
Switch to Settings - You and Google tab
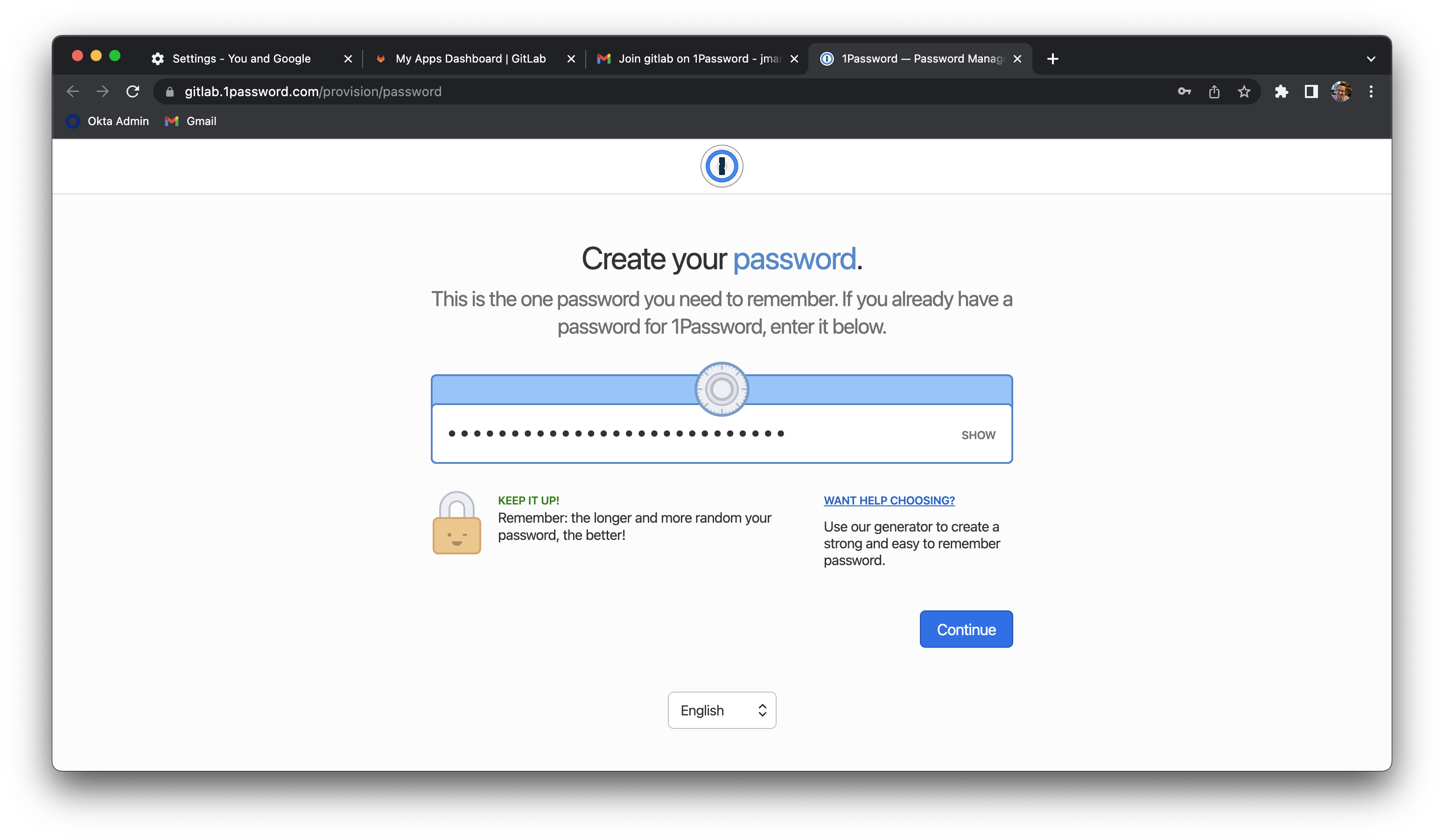(x=241, y=59)
